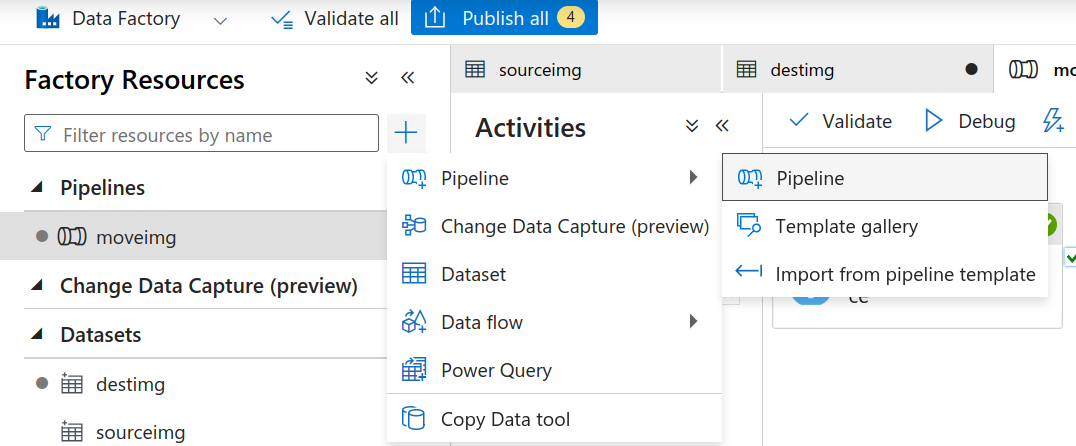The image size is (1076, 446).
Task: Collapse the Change Data Capture (preview) section
Action: coord(38,285)
